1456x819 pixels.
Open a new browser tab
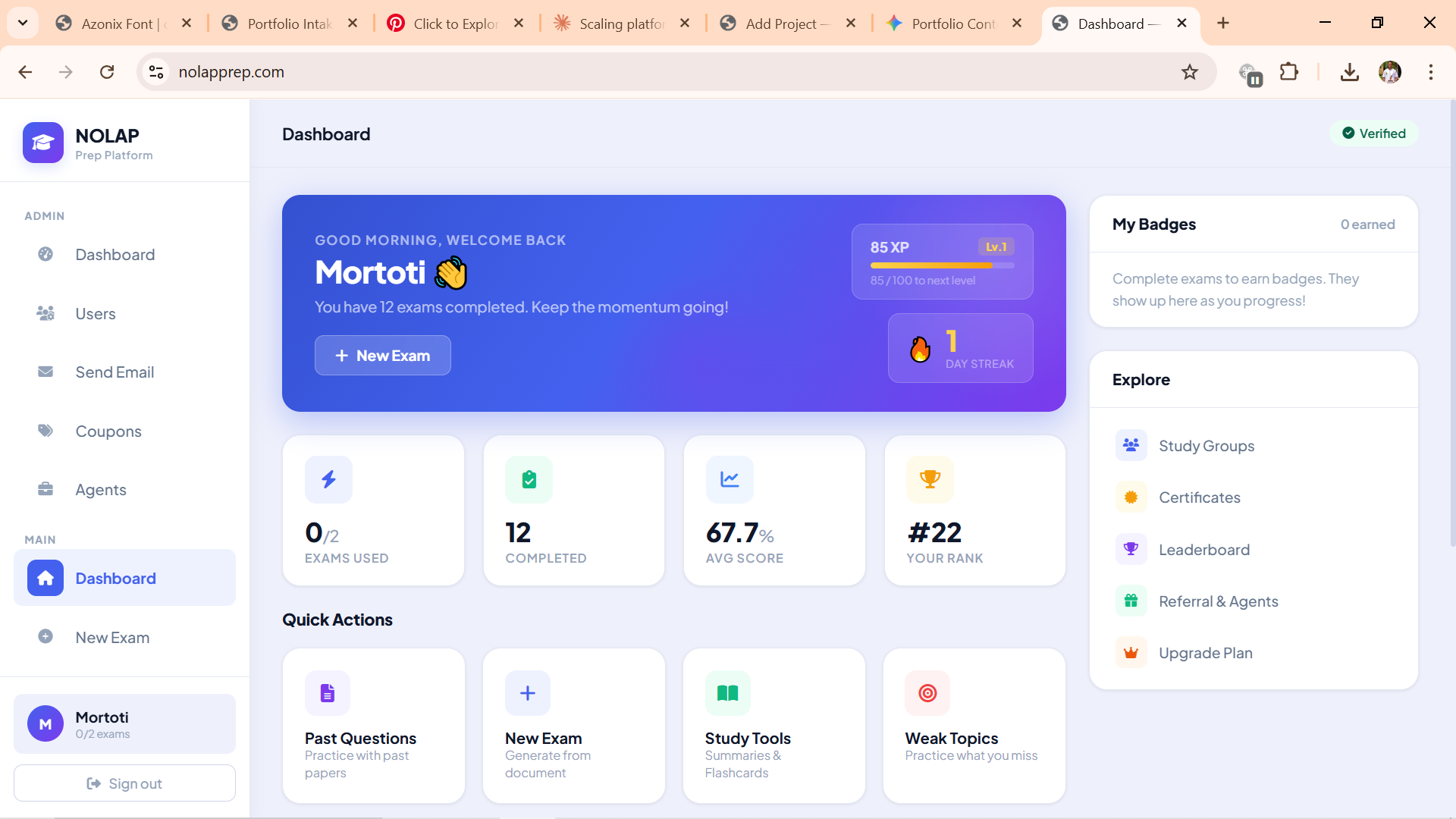[x=1223, y=24]
